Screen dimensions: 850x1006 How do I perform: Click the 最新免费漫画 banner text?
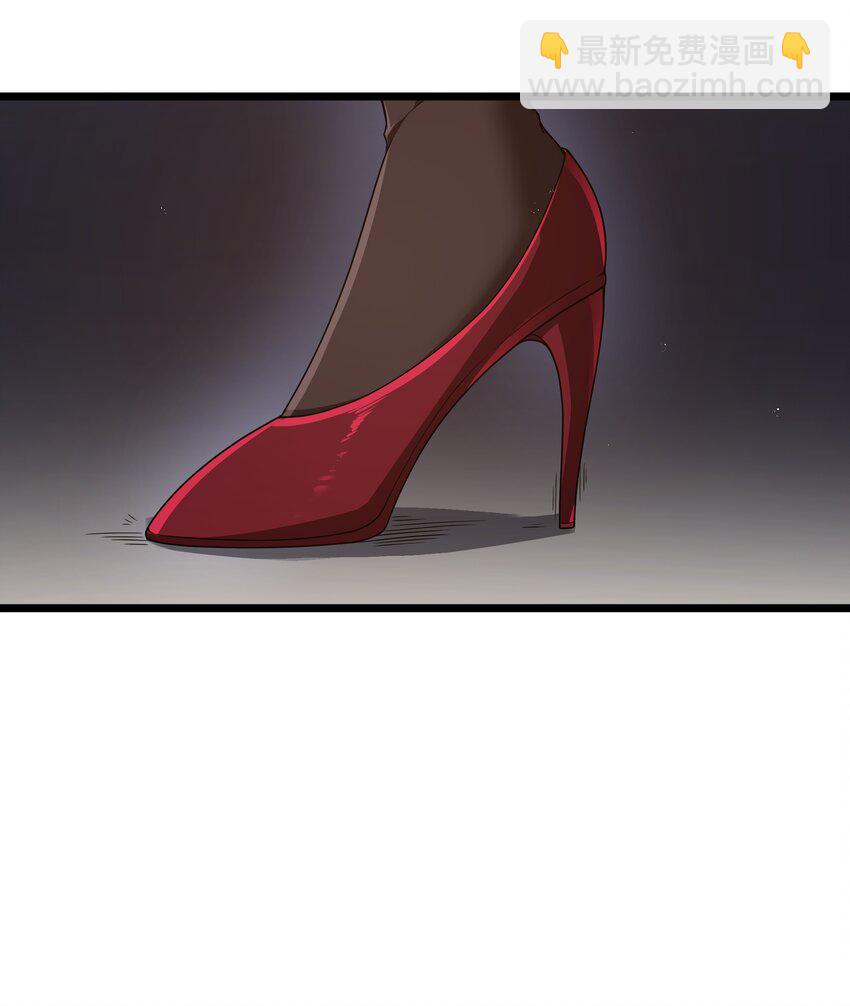(x=675, y=50)
